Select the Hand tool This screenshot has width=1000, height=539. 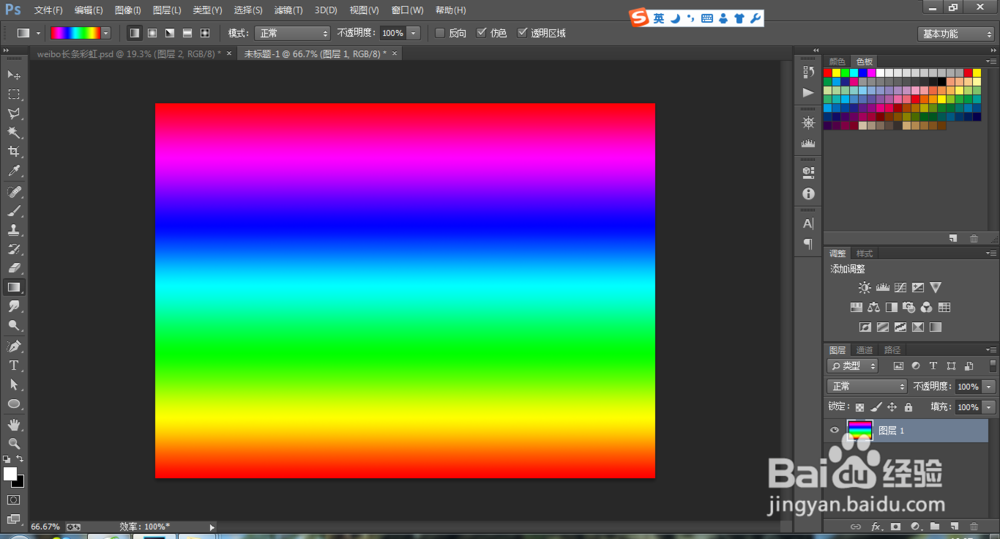click(x=13, y=425)
